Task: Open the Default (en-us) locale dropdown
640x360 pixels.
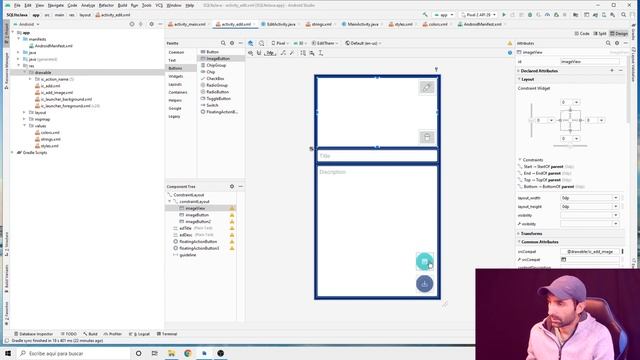Action: click(363, 43)
